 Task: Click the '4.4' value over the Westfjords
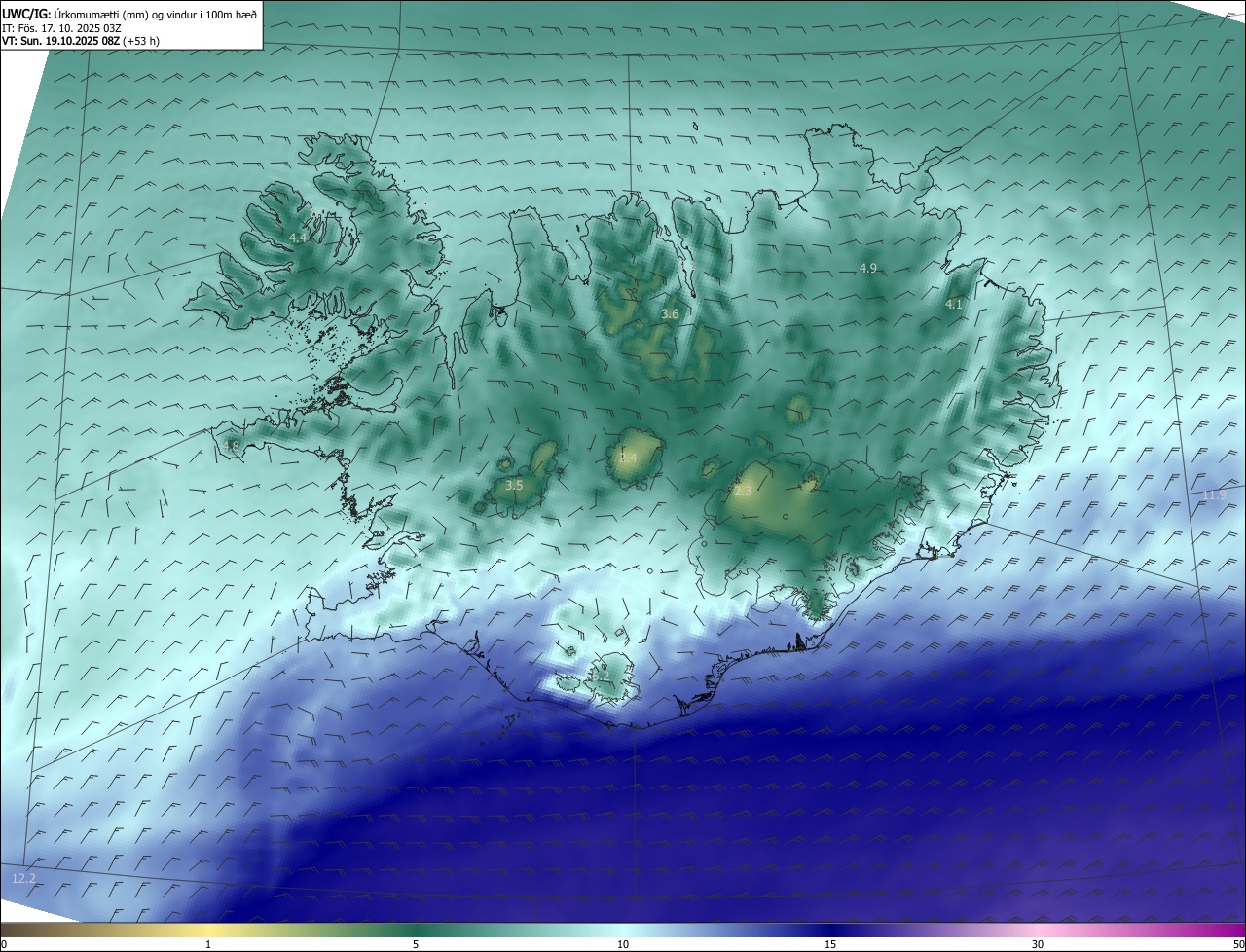click(x=298, y=238)
